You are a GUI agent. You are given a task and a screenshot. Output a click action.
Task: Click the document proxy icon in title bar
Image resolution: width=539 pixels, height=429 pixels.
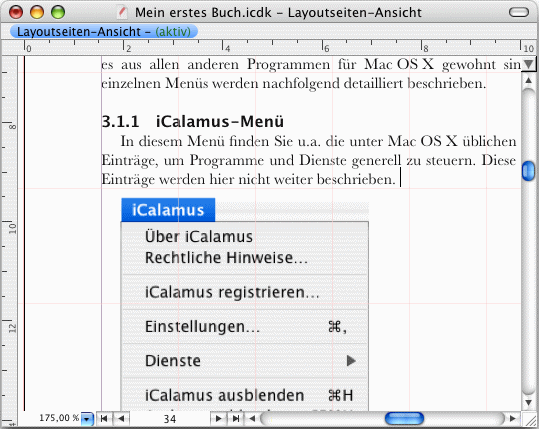click(122, 12)
